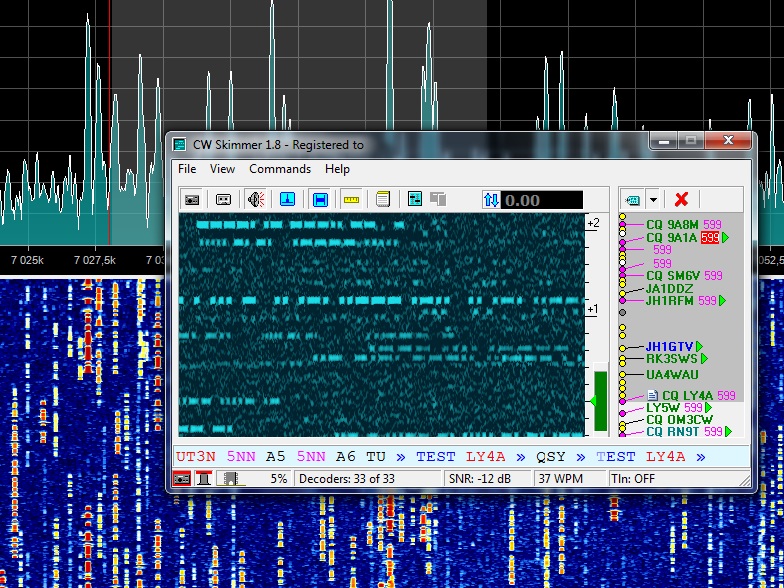Click 37 WPM status field
The height and width of the screenshot is (588, 784).
coord(560,479)
